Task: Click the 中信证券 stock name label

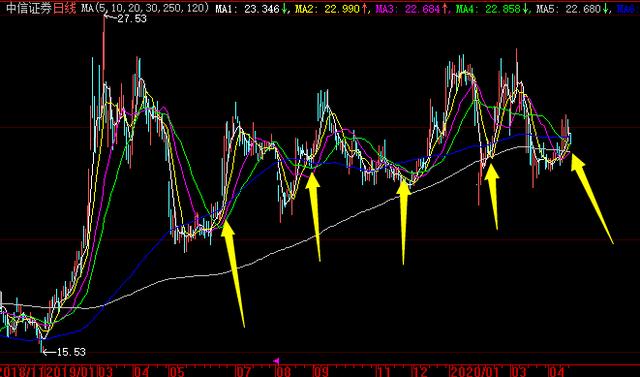Action: (29, 8)
